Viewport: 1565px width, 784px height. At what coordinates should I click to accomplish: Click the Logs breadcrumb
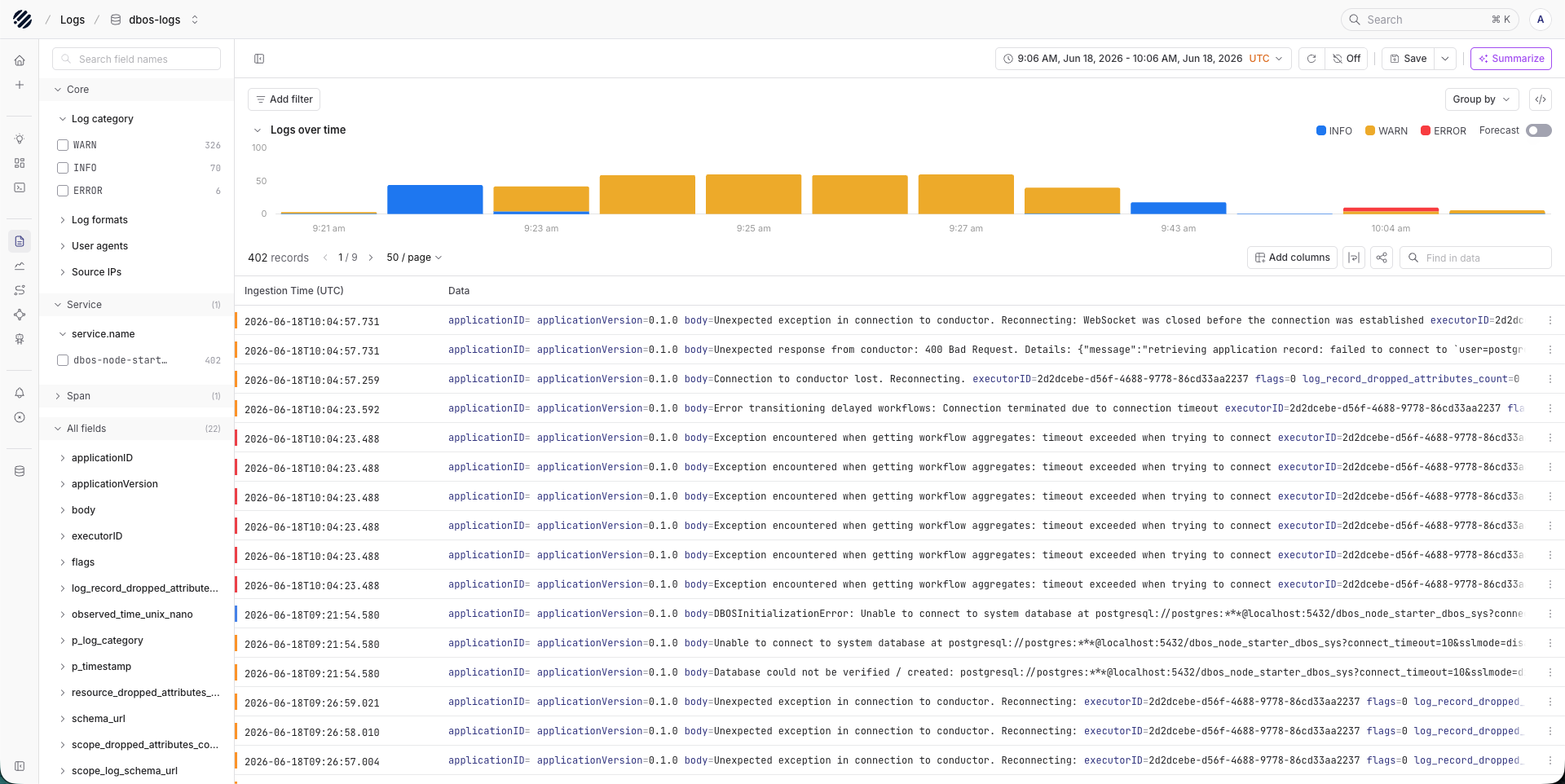[x=73, y=20]
